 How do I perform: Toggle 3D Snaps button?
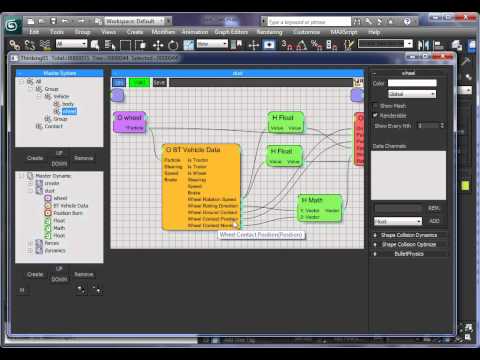(286, 44)
